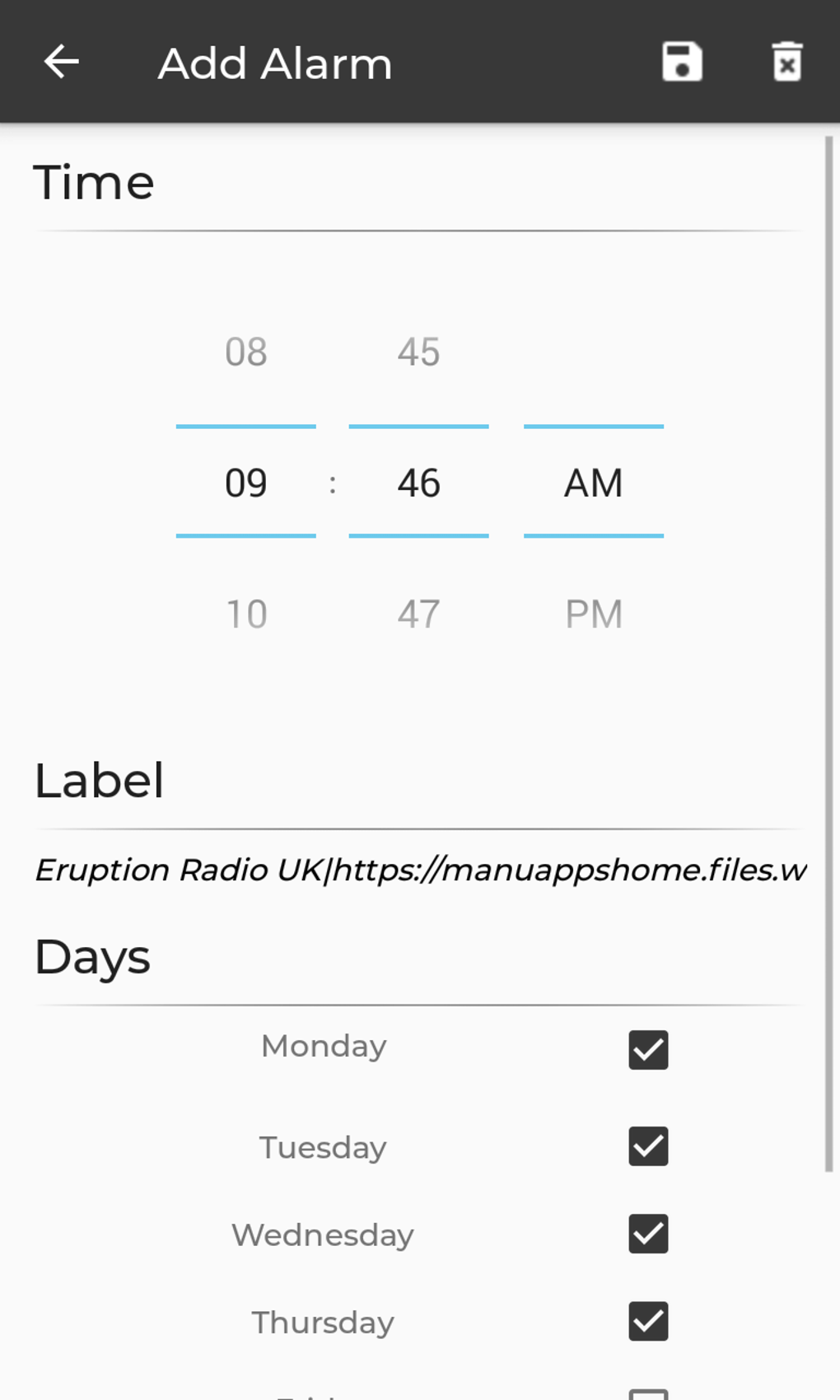Toggle the Wednesday checkbox off
Image resolution: width=840 pixels, height=1400 pixels.
point(648,1234)
